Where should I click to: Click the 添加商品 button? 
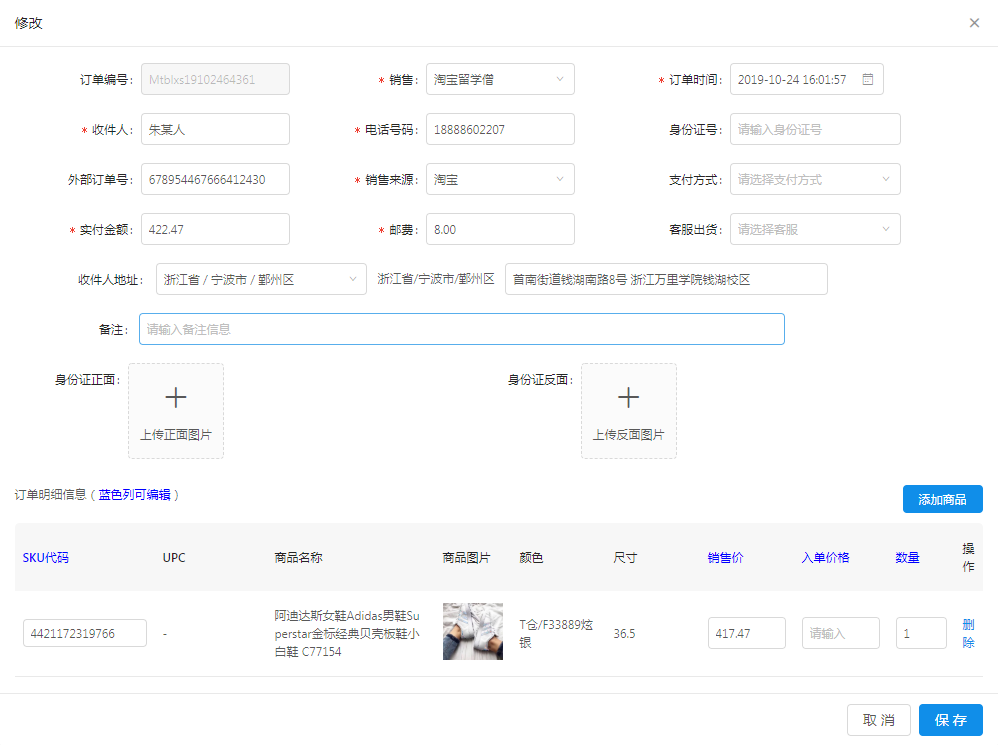(942, 499)
